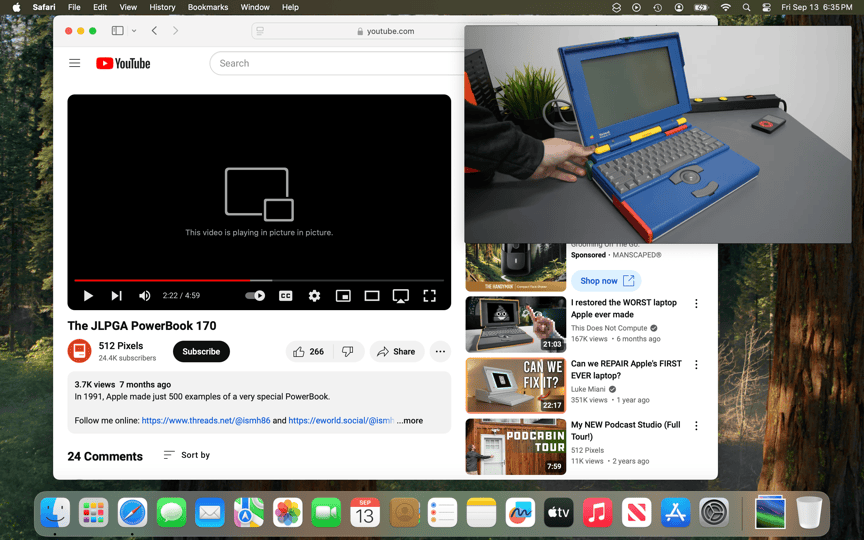
Task: Open the Help menu
Action: 290,7
